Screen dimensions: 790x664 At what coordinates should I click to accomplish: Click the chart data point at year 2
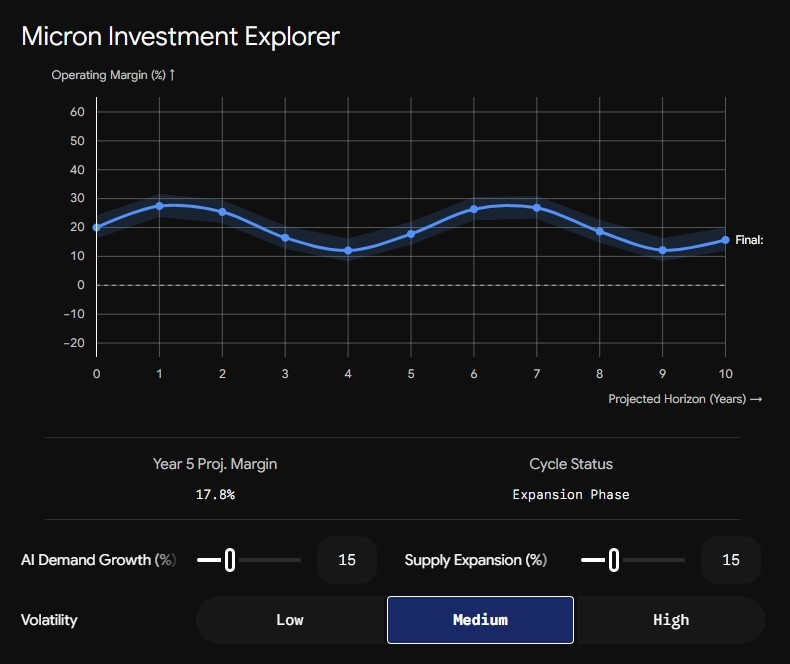coord(222,212)
